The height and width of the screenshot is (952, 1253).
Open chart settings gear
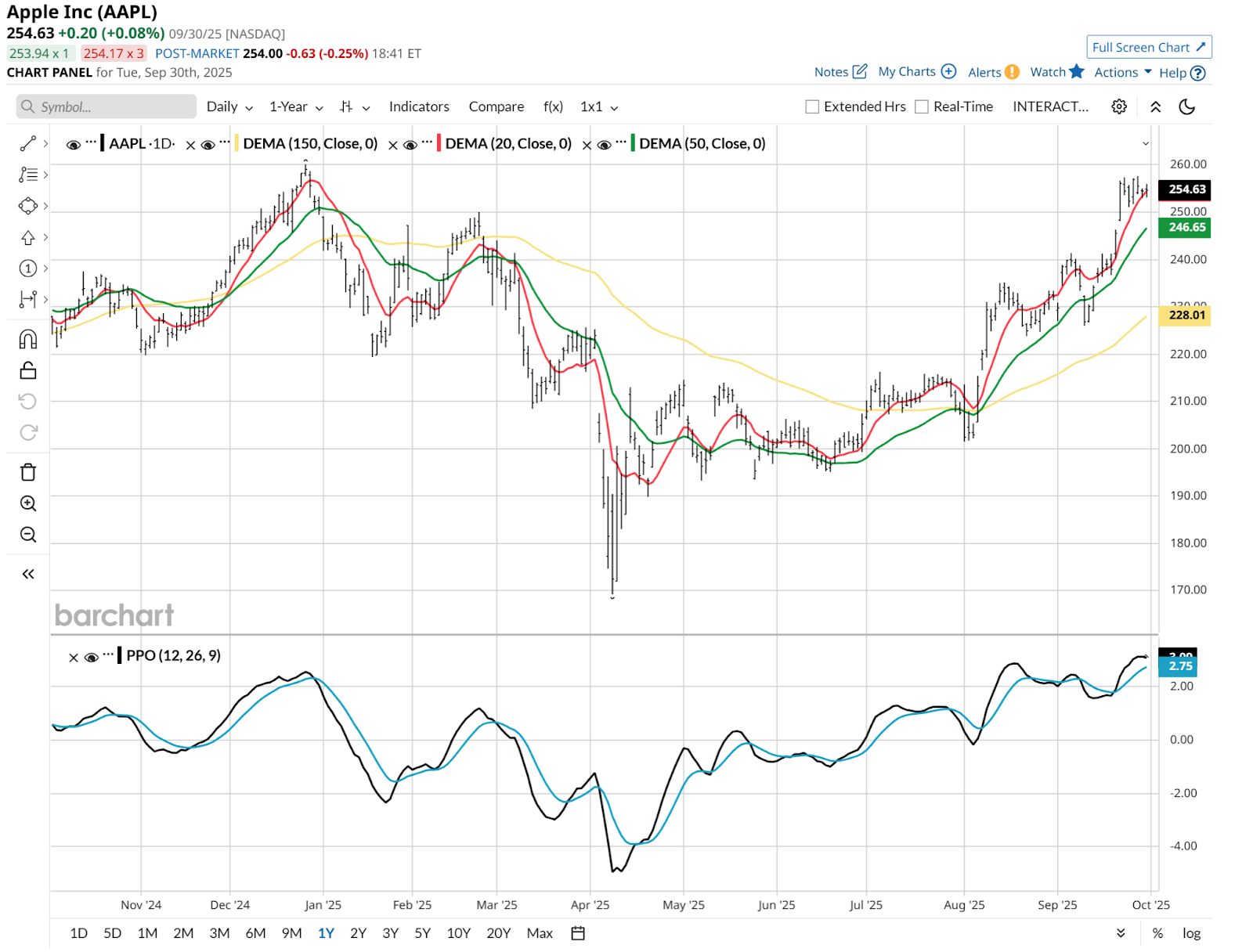pyautogui.click(x=1119, y=106)
